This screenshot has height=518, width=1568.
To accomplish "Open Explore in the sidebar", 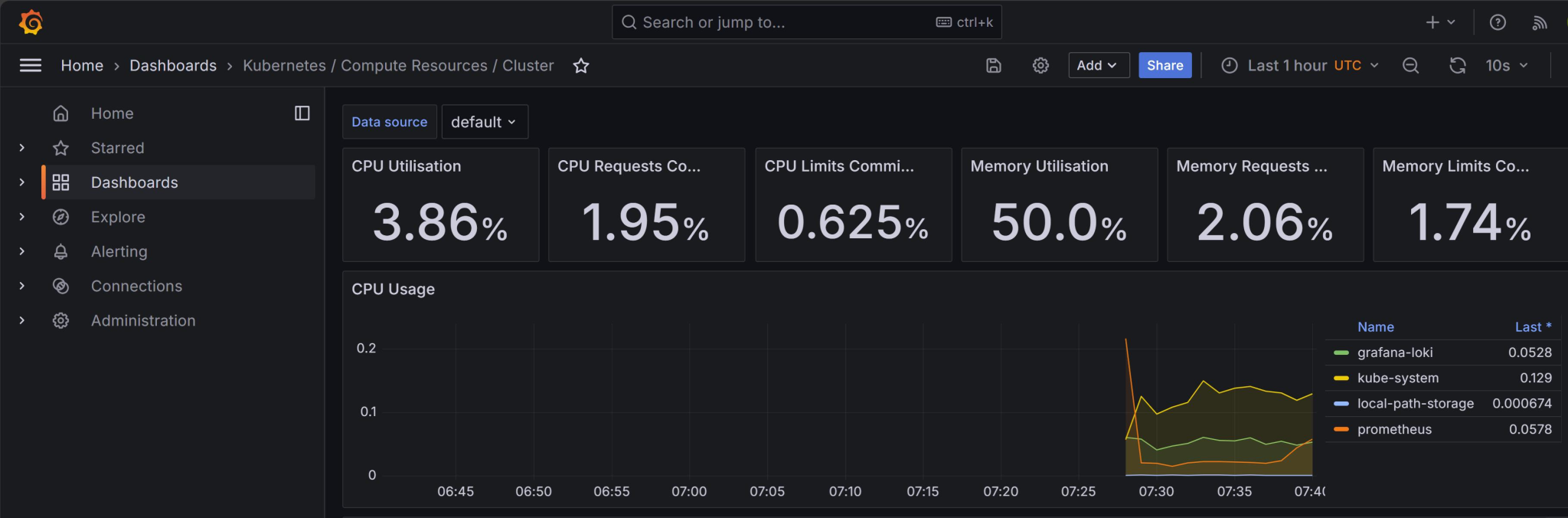I will [x=118, y=217].
